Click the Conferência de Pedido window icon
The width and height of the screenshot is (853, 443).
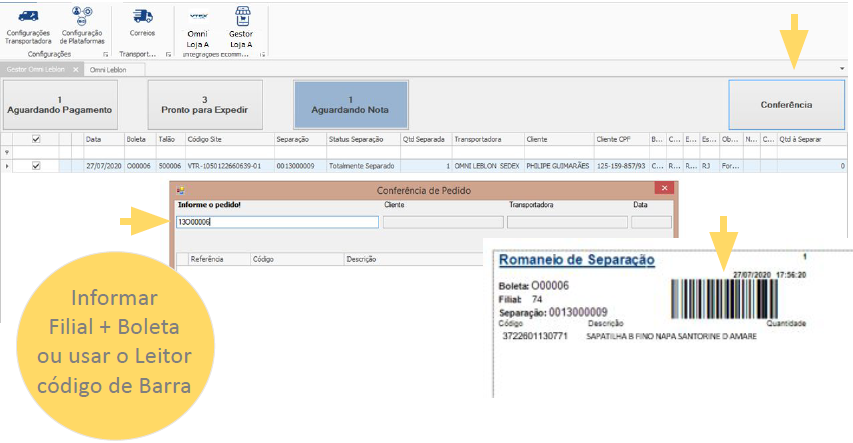179,189
